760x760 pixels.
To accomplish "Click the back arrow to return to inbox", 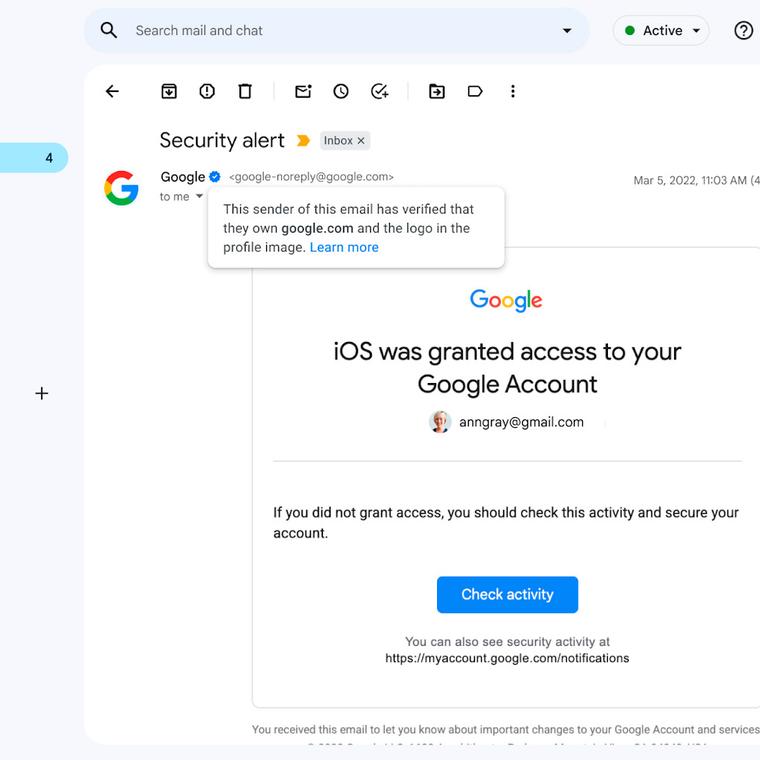I will [x=112, y=91].
